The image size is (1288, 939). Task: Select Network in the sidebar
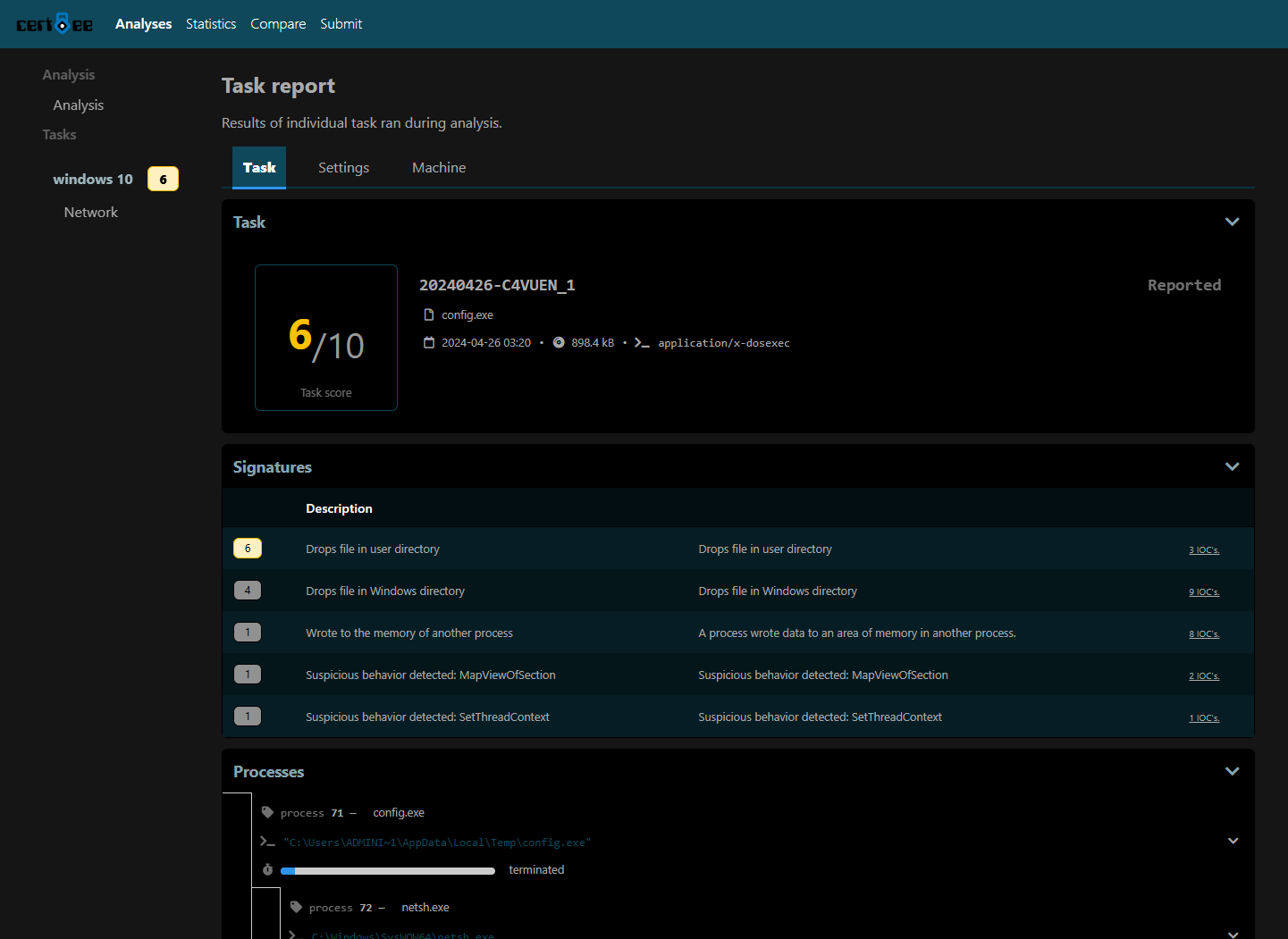coord(91,213)
